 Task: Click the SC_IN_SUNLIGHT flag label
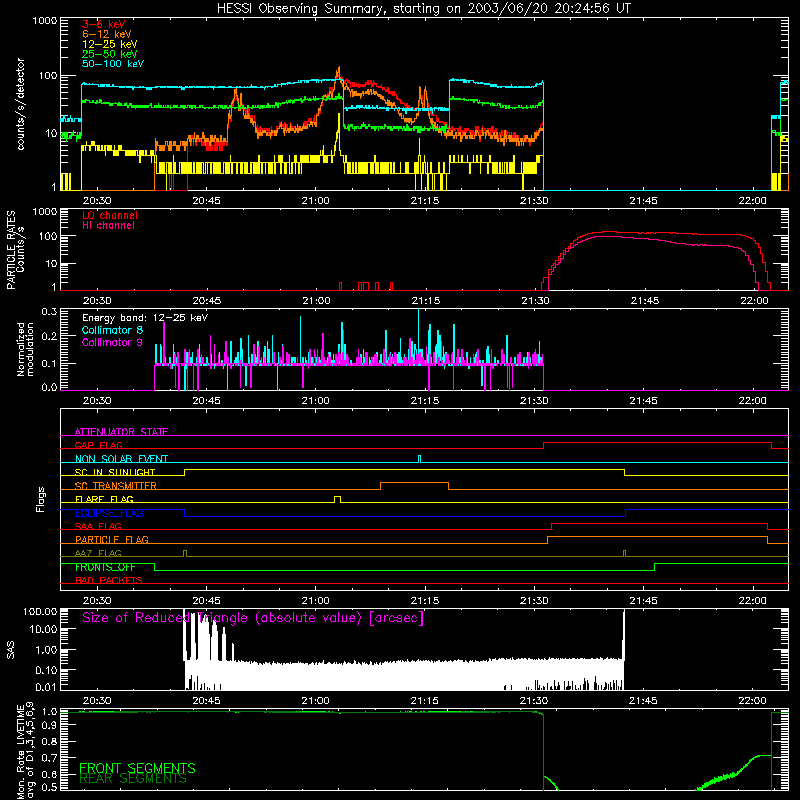point(115,472)
